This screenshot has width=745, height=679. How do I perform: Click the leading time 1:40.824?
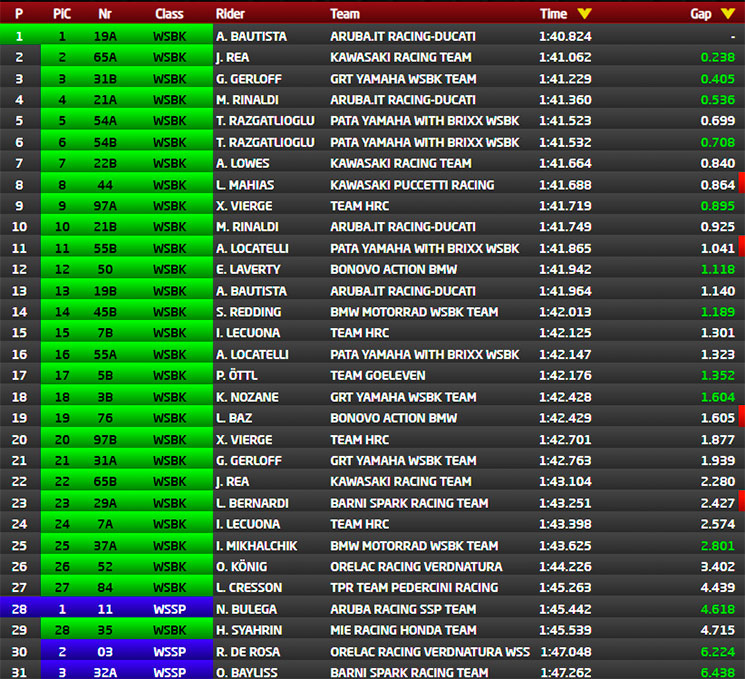(x=565, y=37)
